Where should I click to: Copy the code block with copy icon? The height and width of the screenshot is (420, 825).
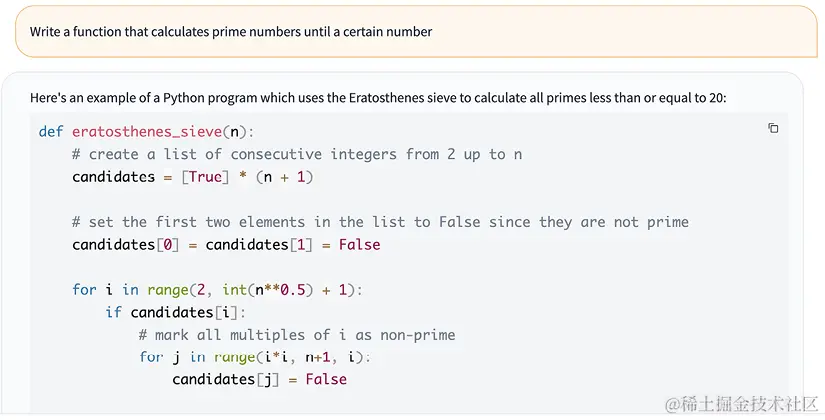click(x=773, y=128)
